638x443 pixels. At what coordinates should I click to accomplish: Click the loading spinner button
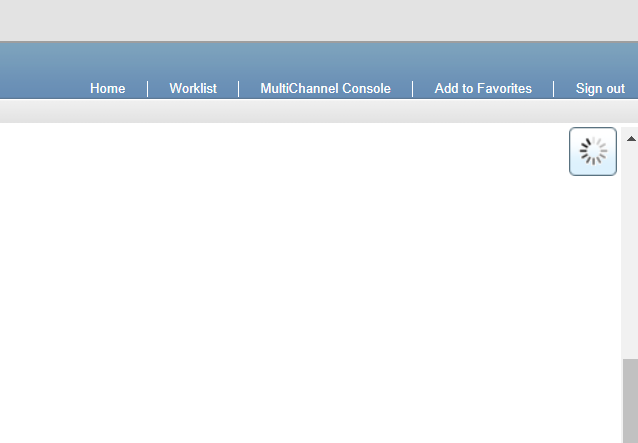pyautogui.click(x=593, y=151)
